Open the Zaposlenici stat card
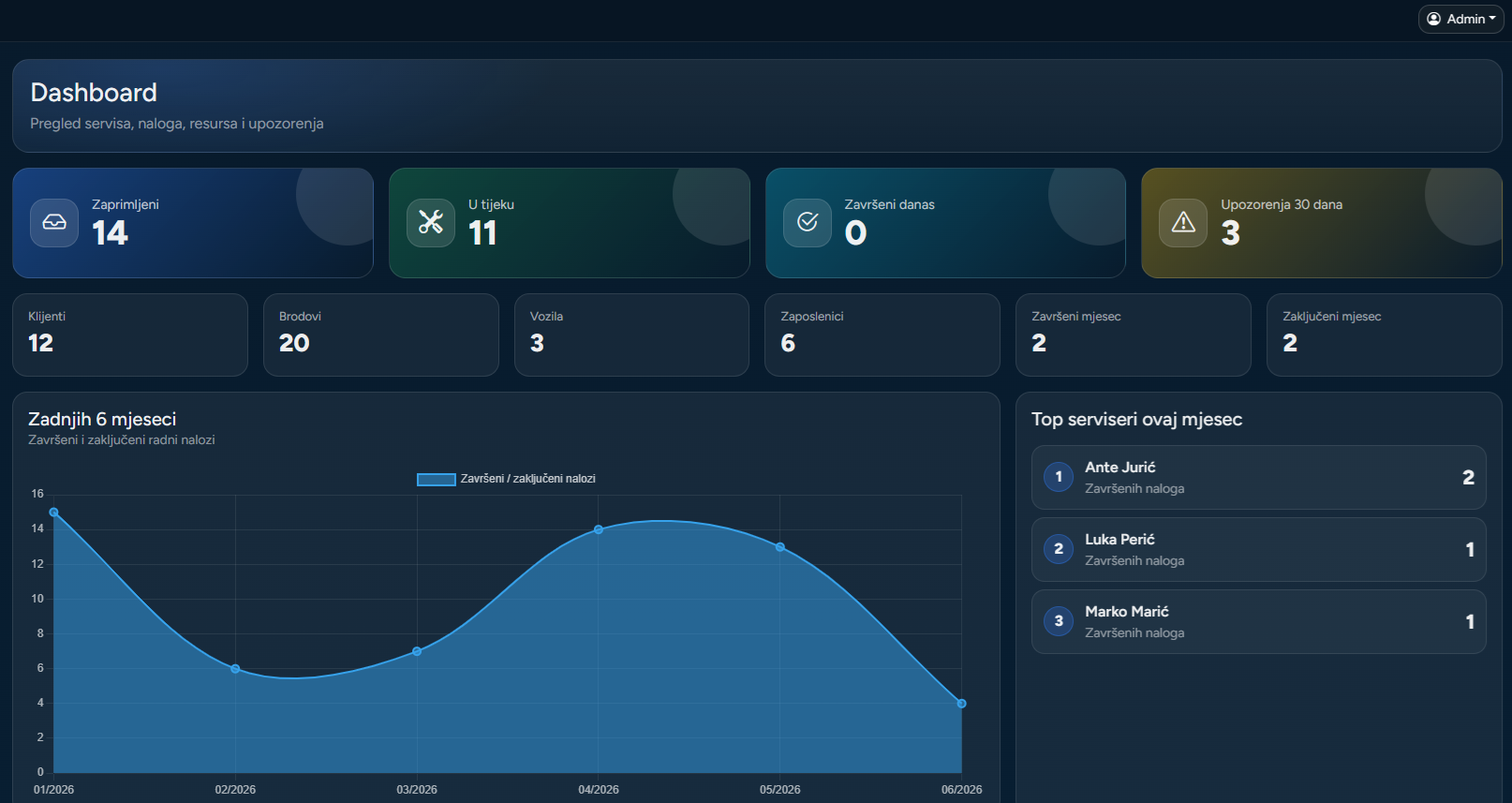1512x803 pixels. point(882,335)
